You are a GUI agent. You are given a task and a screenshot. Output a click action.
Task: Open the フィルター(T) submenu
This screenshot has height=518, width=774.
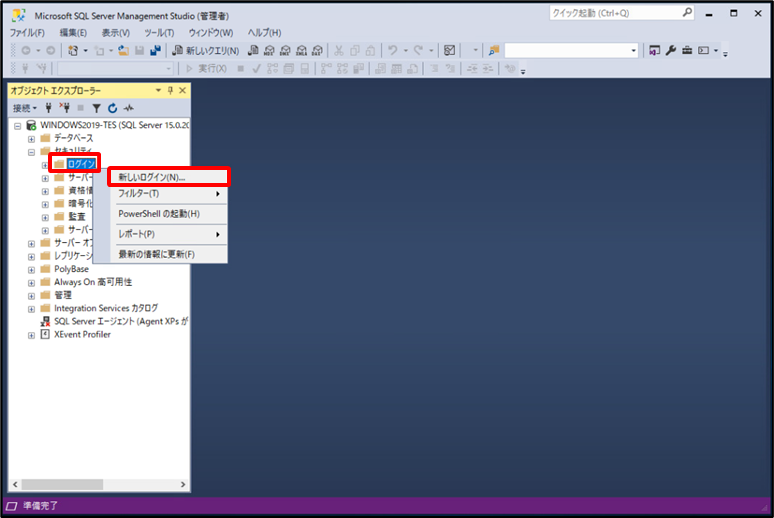(168, 194)
